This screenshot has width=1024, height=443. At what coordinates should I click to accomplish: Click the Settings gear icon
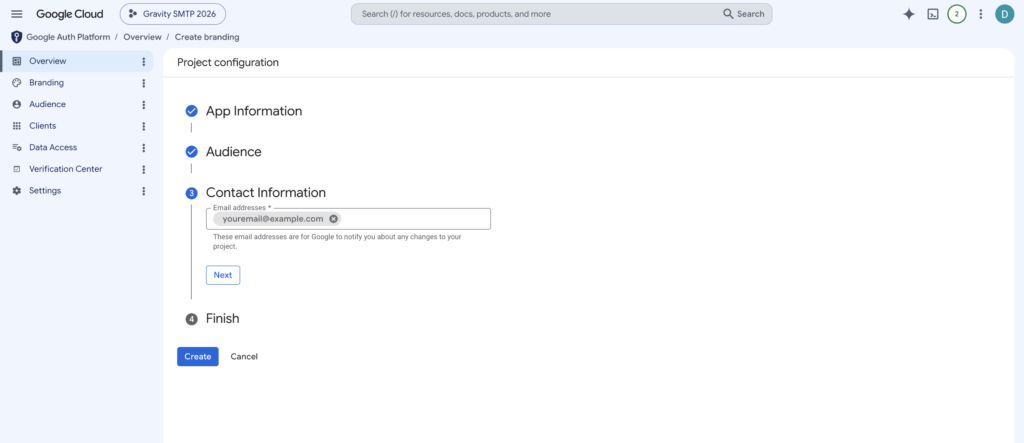17,191
